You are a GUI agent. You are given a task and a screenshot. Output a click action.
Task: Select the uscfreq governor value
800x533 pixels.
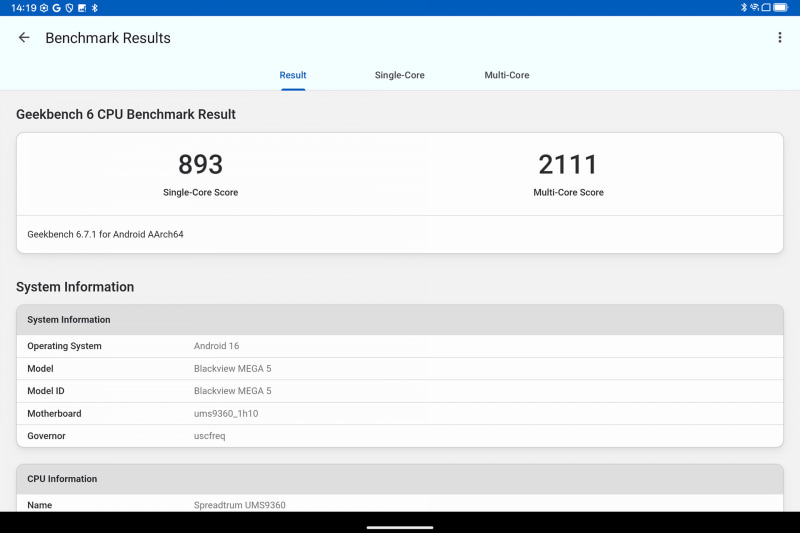210,436
